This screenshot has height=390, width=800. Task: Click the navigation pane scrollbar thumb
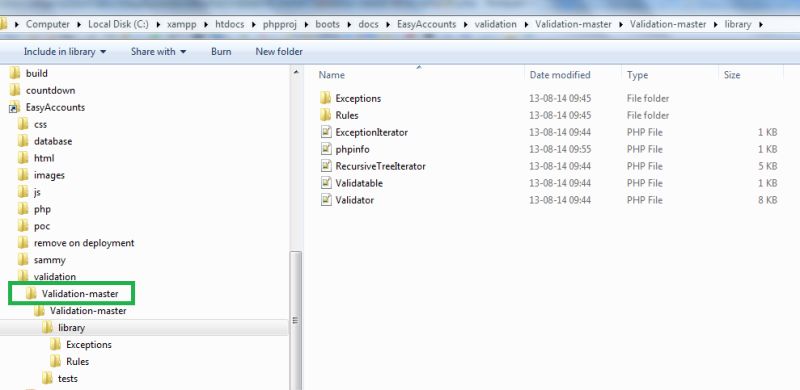tap(295, 320)
